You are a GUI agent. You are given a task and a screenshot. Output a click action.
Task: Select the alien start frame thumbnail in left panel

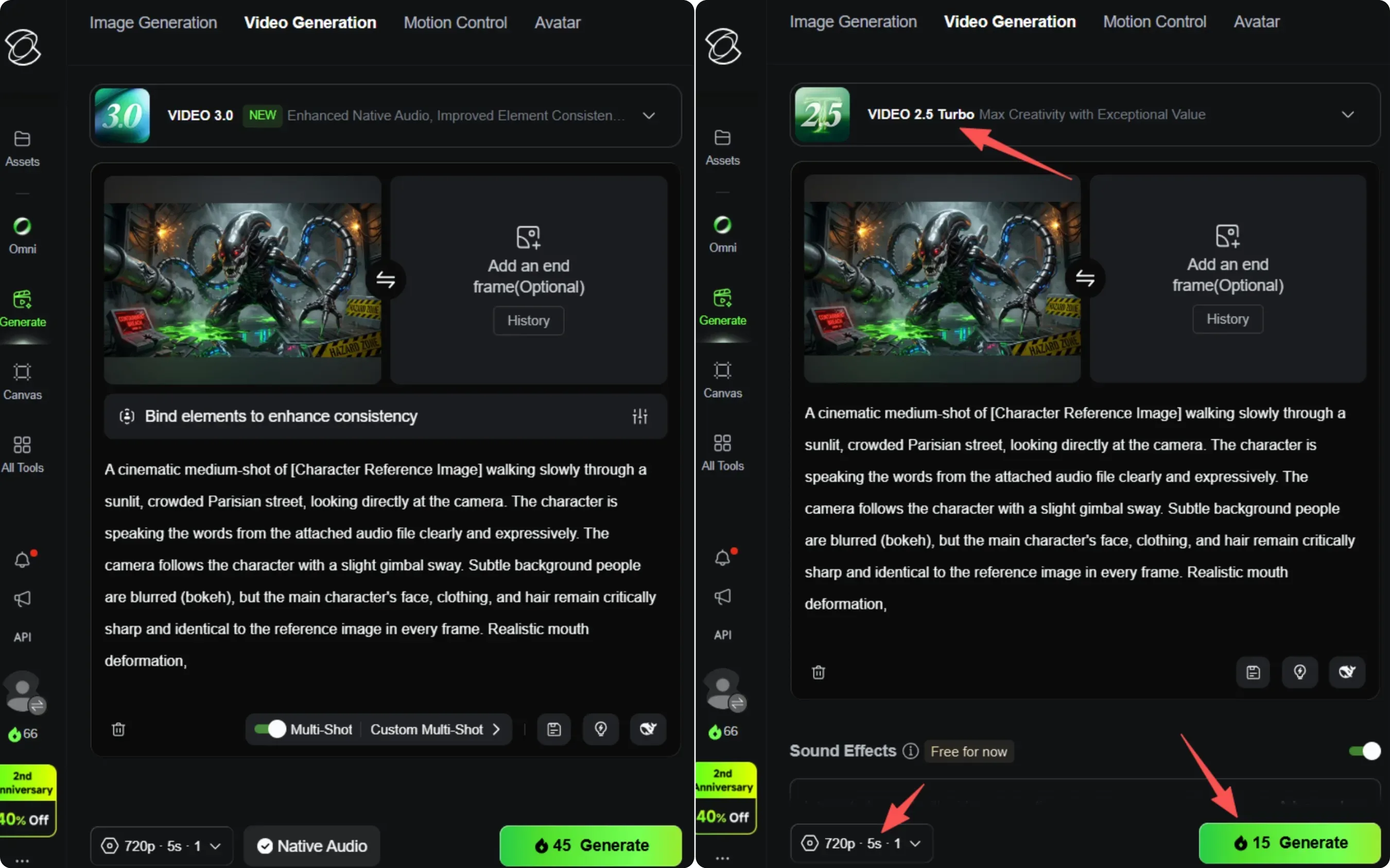pos(242,279)
